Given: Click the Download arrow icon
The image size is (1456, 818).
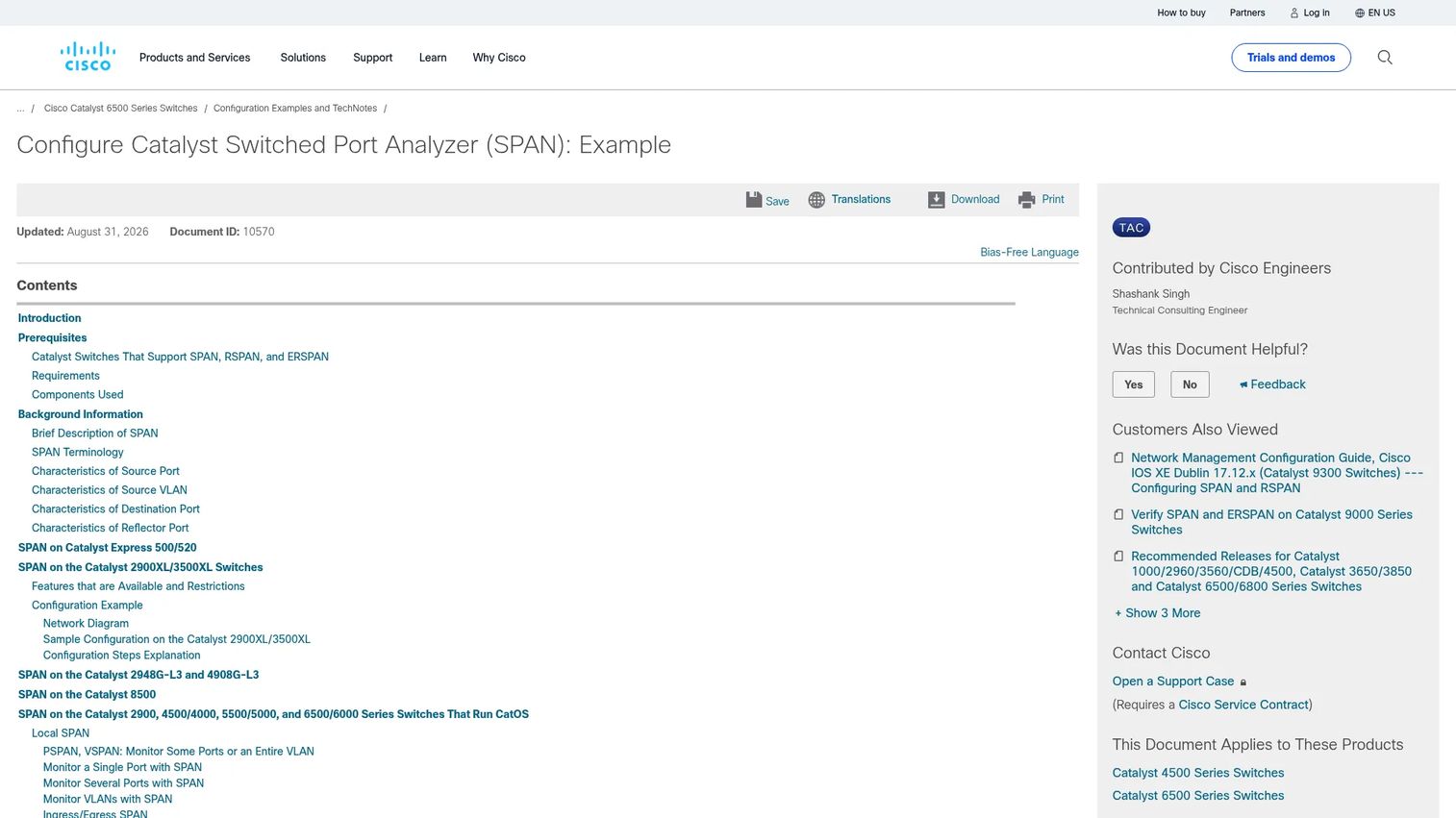Looking at the screenshot, I should [937, 200].
